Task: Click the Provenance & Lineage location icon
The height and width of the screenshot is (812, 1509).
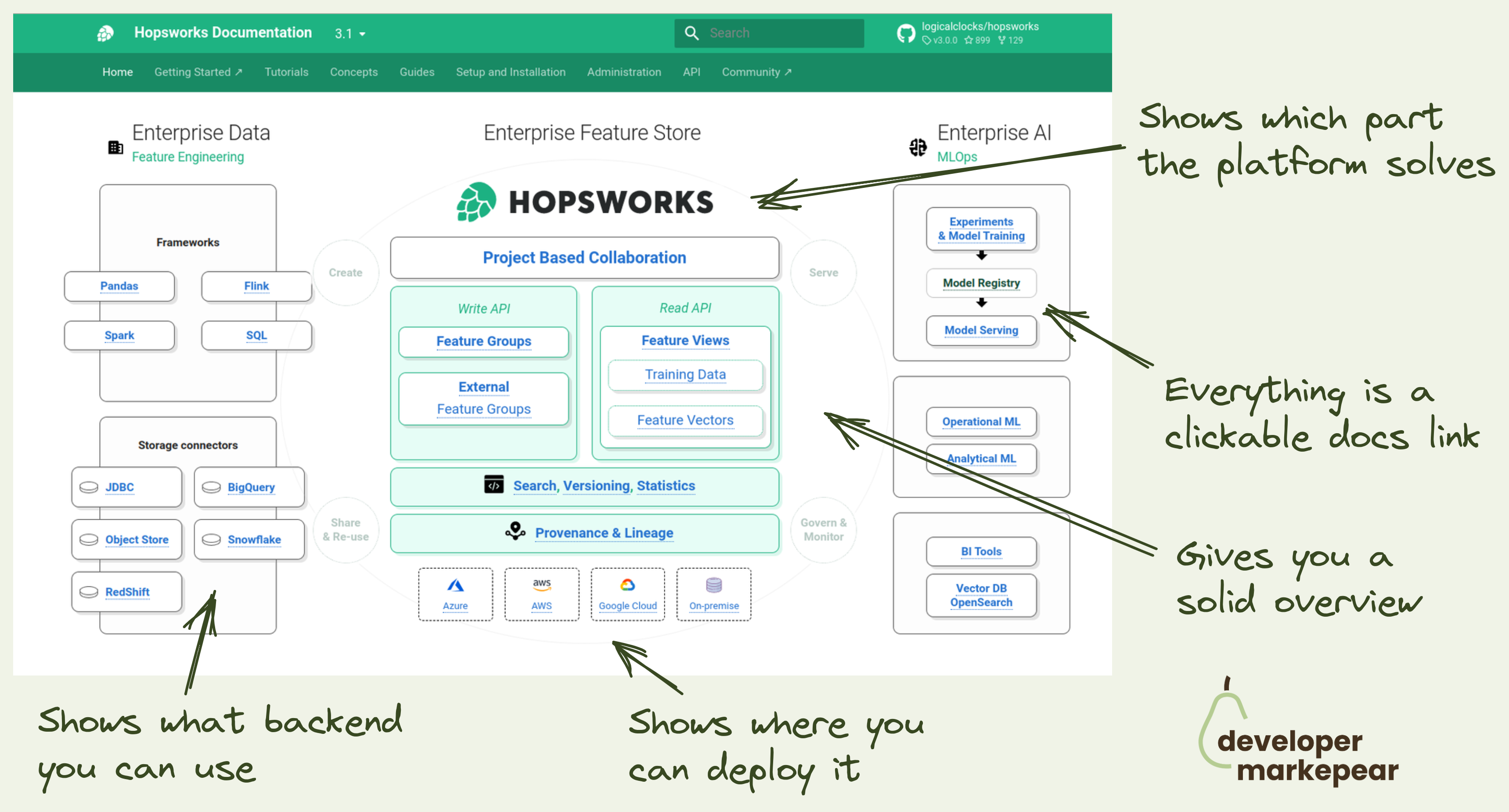Action: 515,531
